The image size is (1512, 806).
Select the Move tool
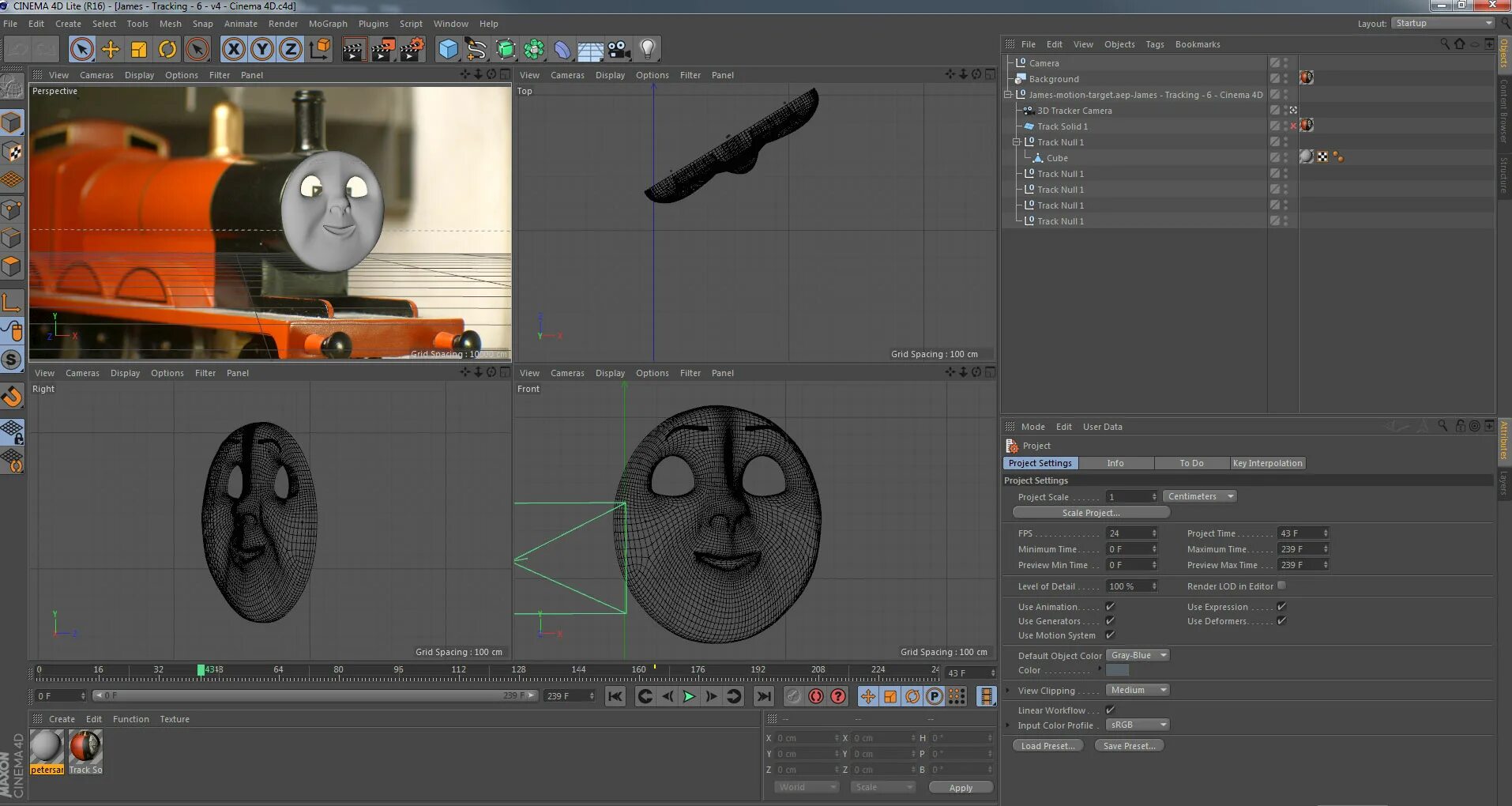pos(111,50)
